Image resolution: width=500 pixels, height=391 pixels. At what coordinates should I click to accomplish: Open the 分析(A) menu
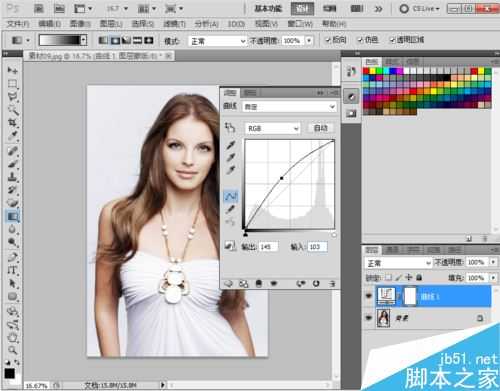(x=207, y=24)
